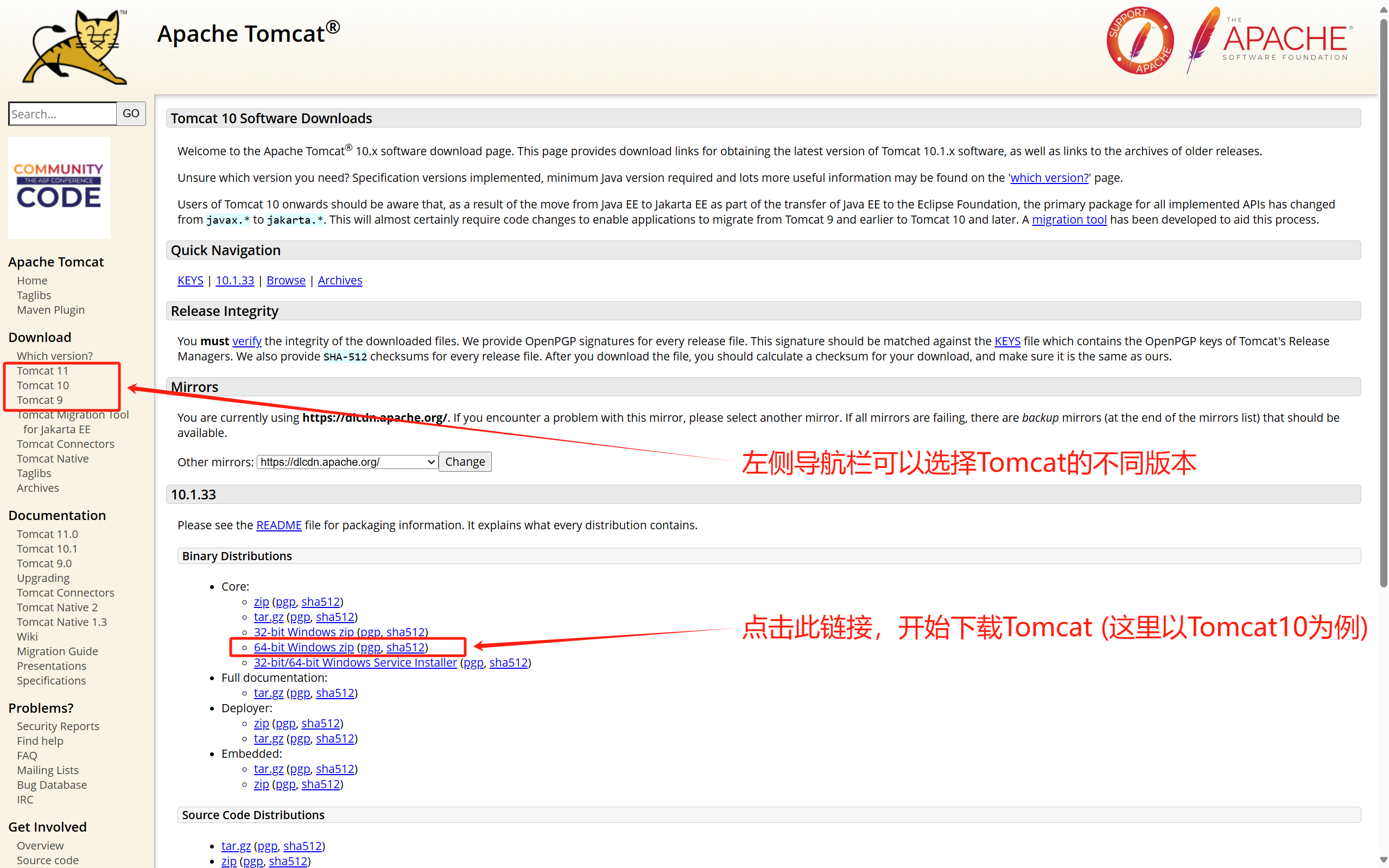This screenshot has width=1389, height=868.
Task: Click the Apache Software Foundation feather logo
Action: (x=1269, y=40)
